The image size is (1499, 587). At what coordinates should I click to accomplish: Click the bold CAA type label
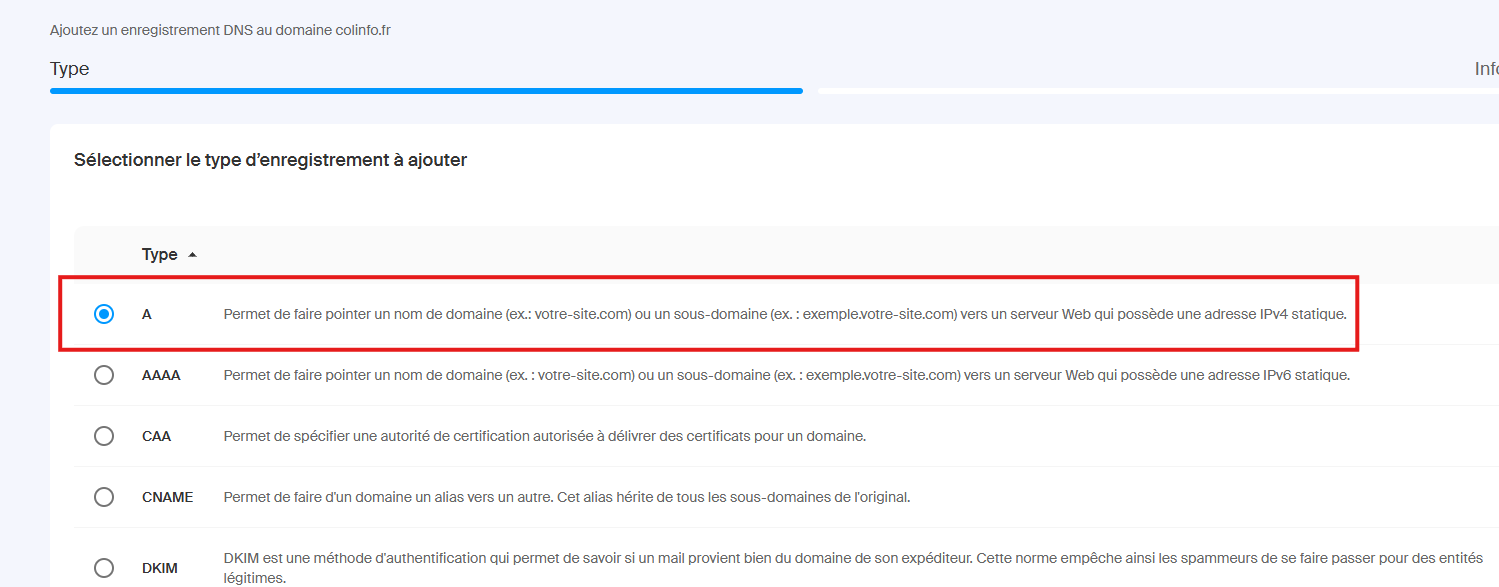coord(156,437)
